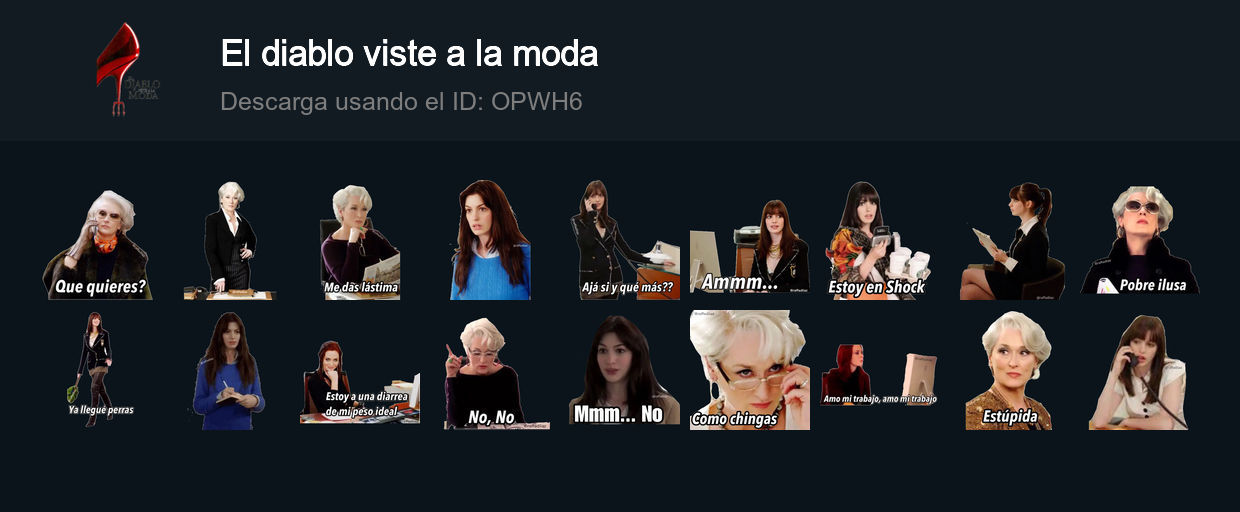
Task: Click the download ID text OPWH6
Action: tap(537, 102)
